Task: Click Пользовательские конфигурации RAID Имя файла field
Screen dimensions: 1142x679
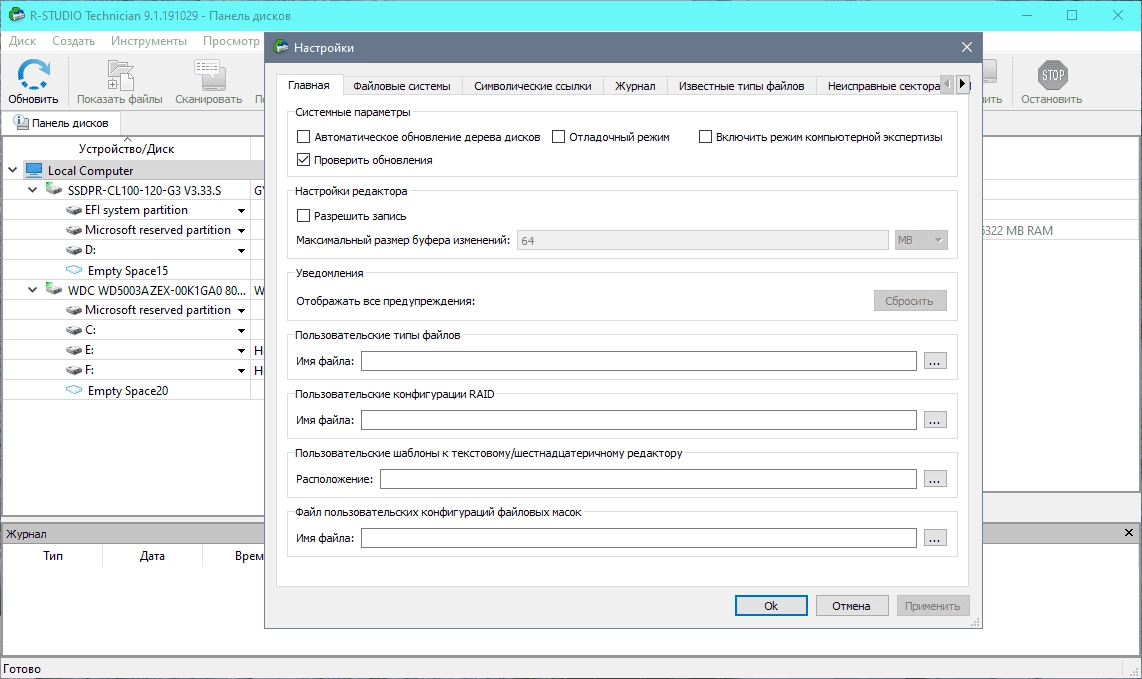Action: (x=639, y=420)
